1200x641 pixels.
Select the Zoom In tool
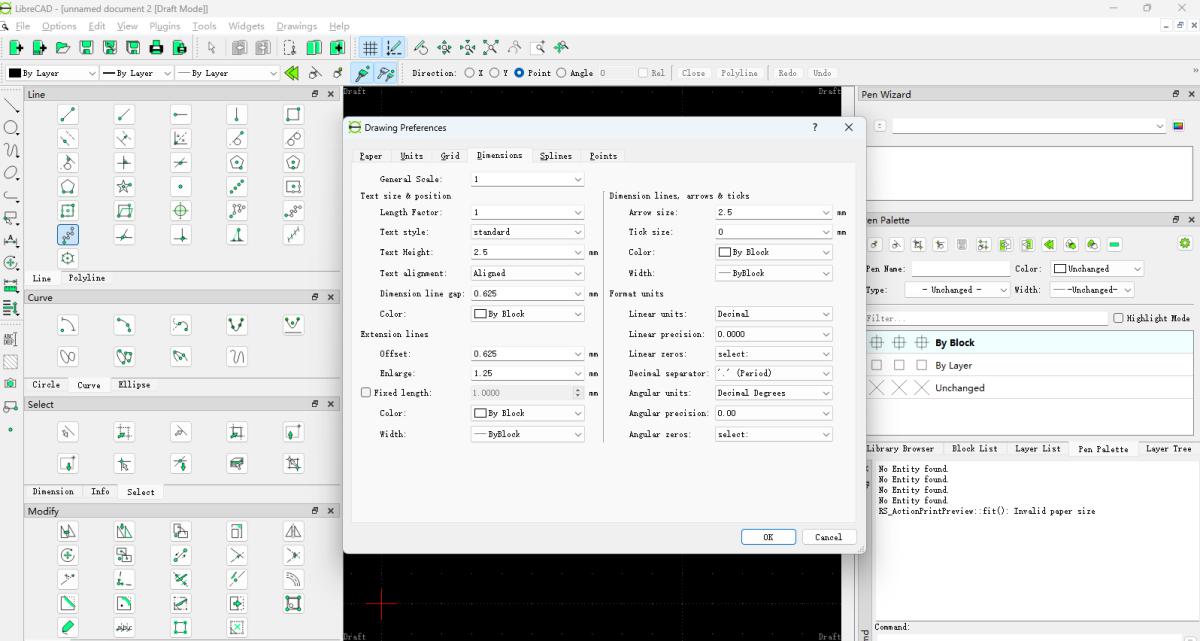coord(445,47)
